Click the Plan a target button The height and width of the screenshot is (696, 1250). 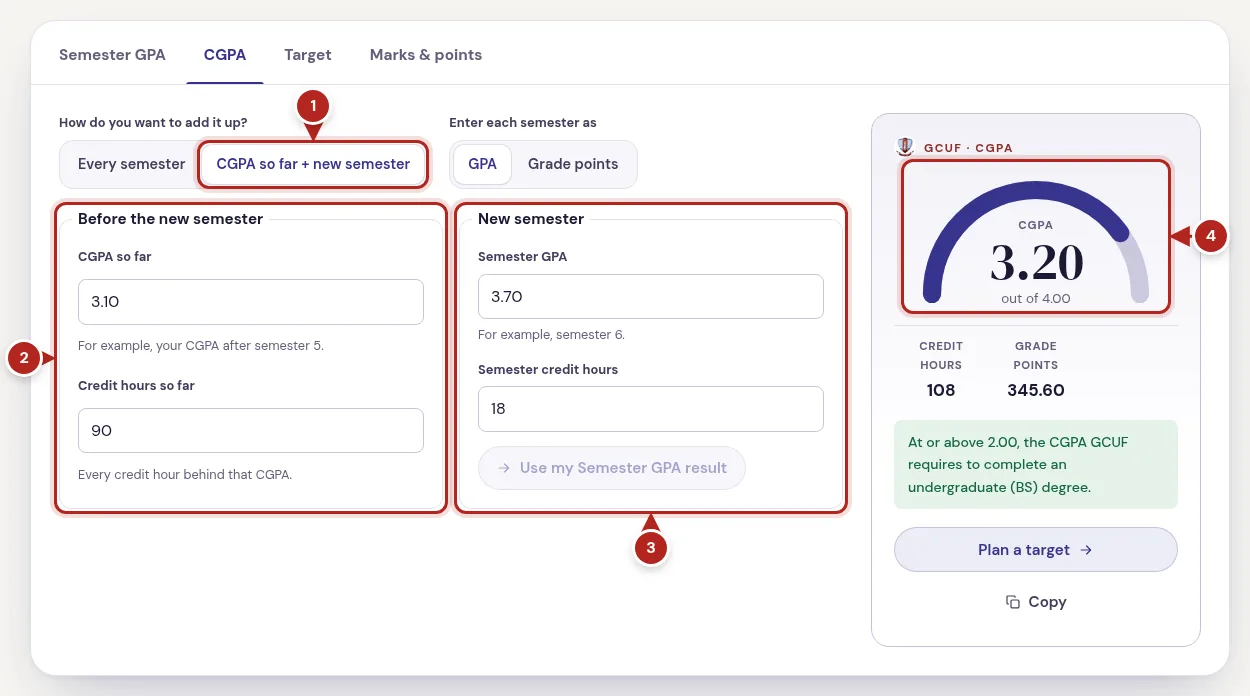pyautogui.click(x=1036, y=550)
